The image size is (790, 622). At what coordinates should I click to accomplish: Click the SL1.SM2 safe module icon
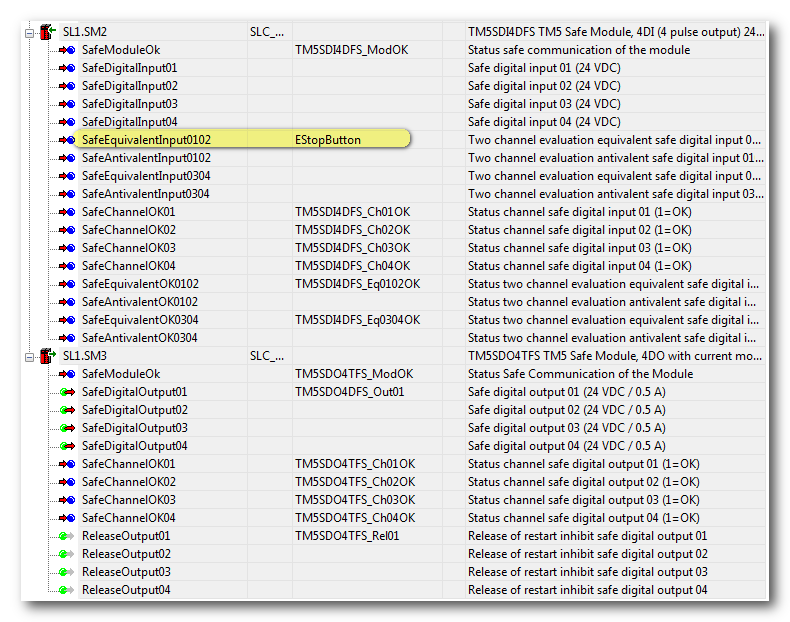[47, 32]
